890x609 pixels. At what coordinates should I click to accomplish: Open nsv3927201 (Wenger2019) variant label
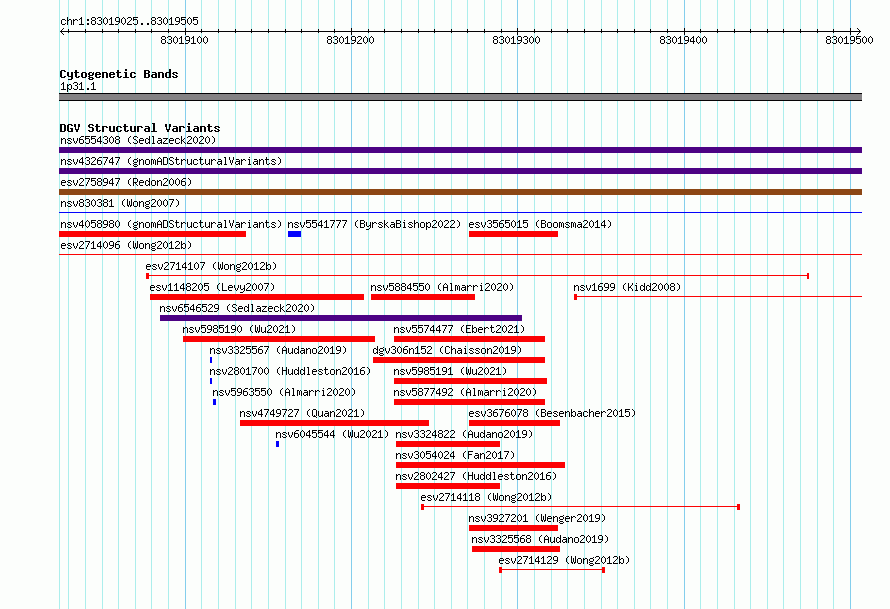click(537, 518)
